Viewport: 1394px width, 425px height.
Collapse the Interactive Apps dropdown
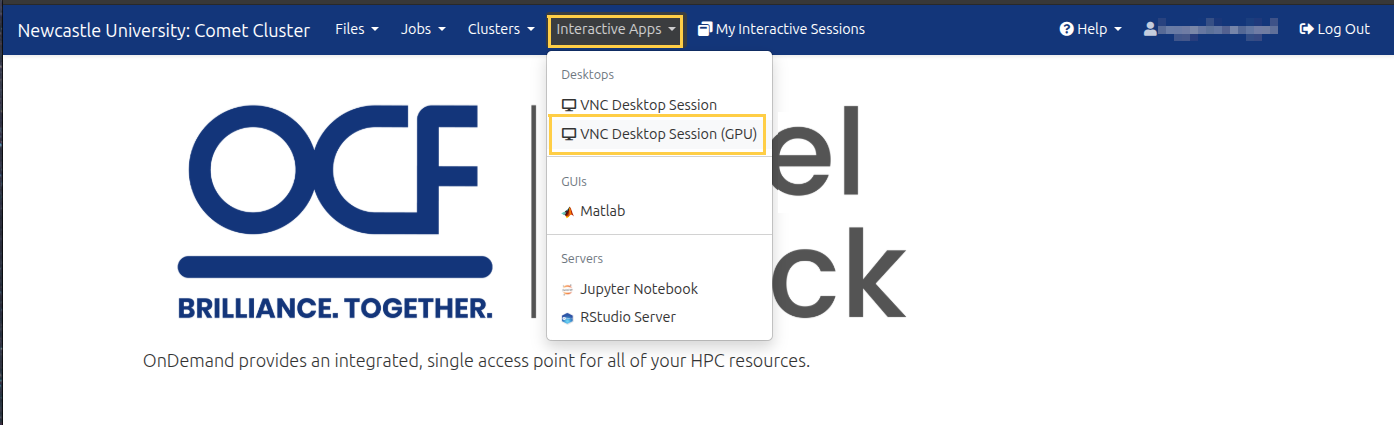[616, 30]
